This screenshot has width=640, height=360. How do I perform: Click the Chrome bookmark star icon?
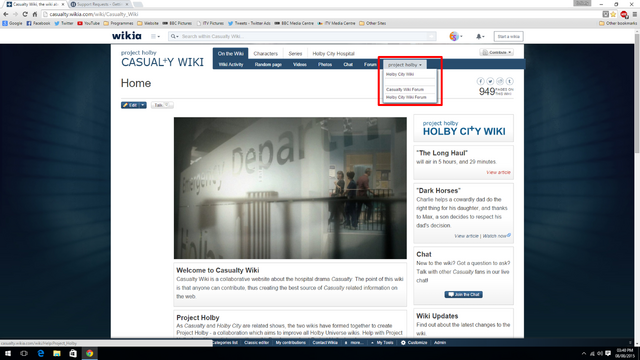pos(613,14)
